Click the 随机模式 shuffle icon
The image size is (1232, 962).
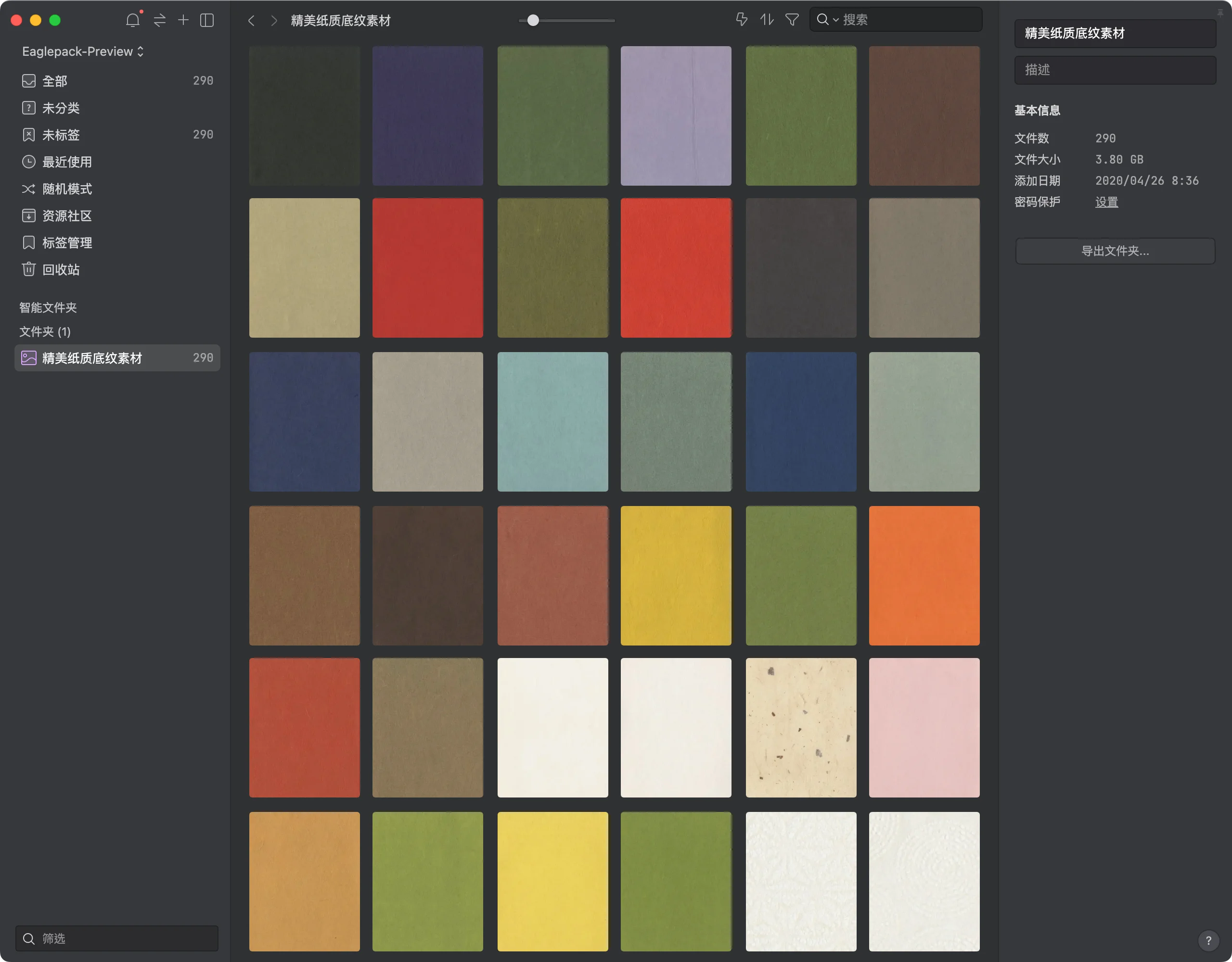29,189
